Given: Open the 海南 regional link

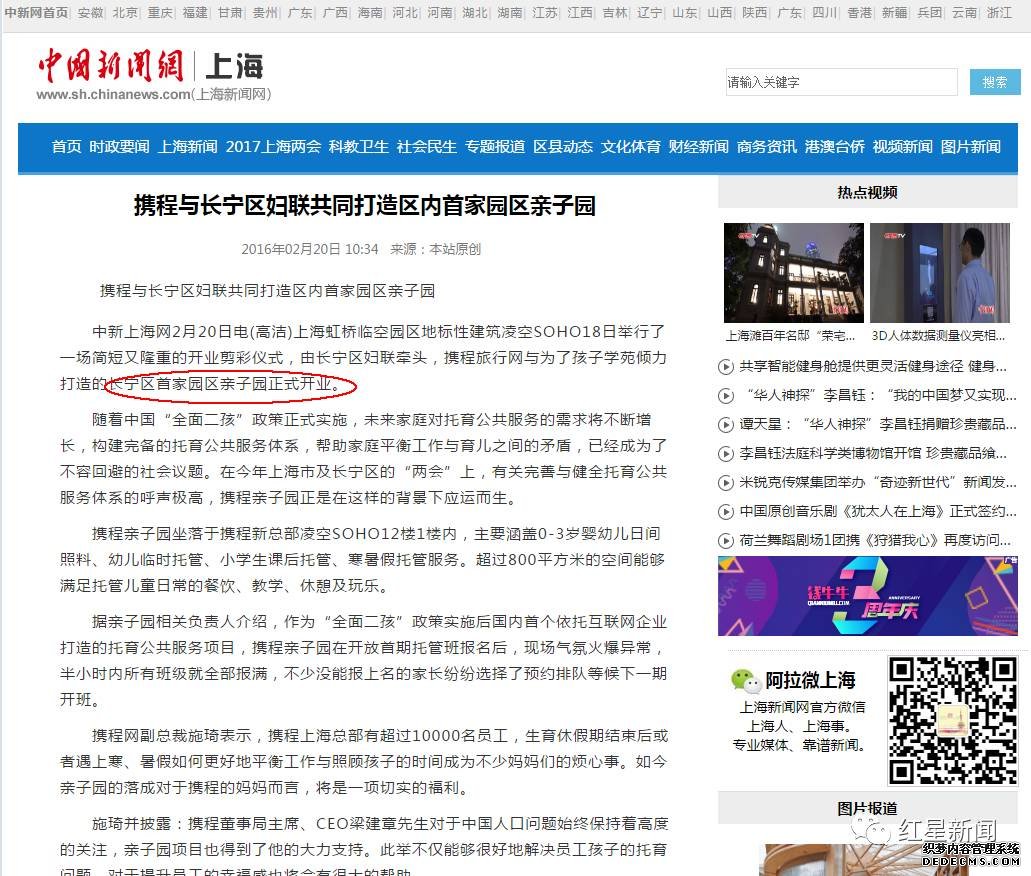Looking at the screenshot, I should (x=370, y=12).
